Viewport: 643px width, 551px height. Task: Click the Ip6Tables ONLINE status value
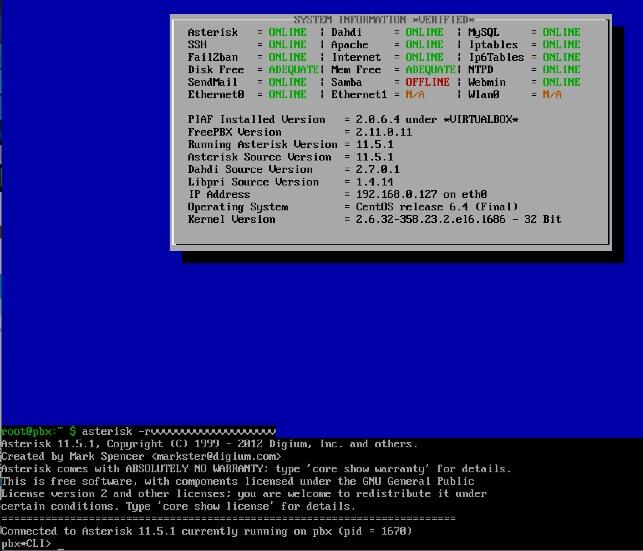(561, 57)
